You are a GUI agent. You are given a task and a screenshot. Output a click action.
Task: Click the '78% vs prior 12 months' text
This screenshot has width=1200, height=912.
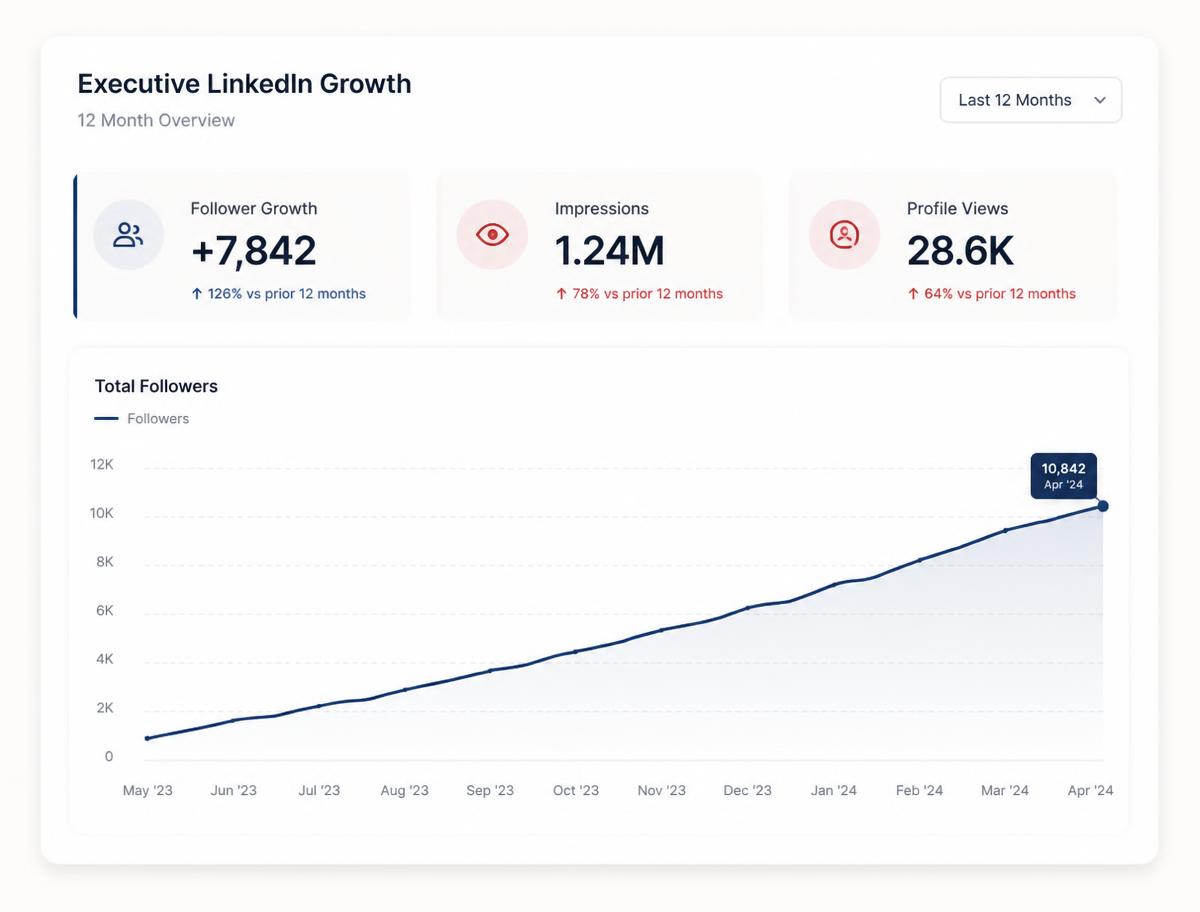648,294
